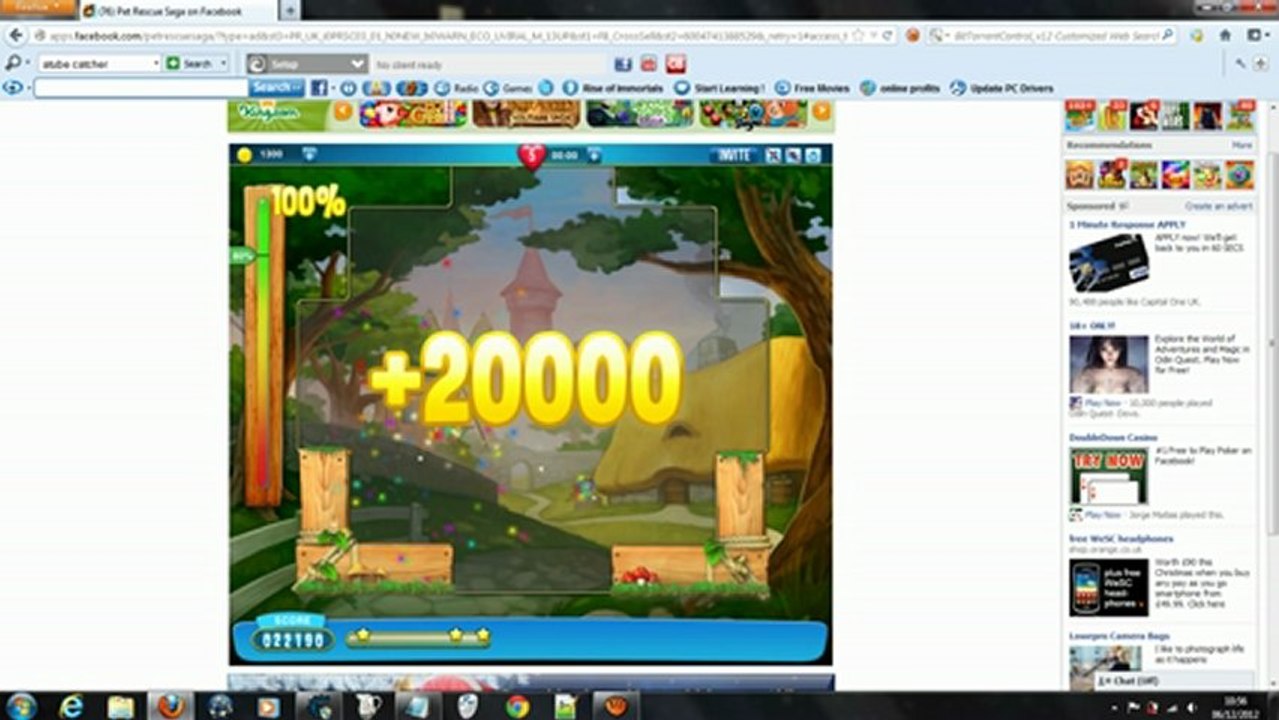Open the Rise of Immortals bookmark
Viewport: 1279px width, 720px height.
point(613,88)
